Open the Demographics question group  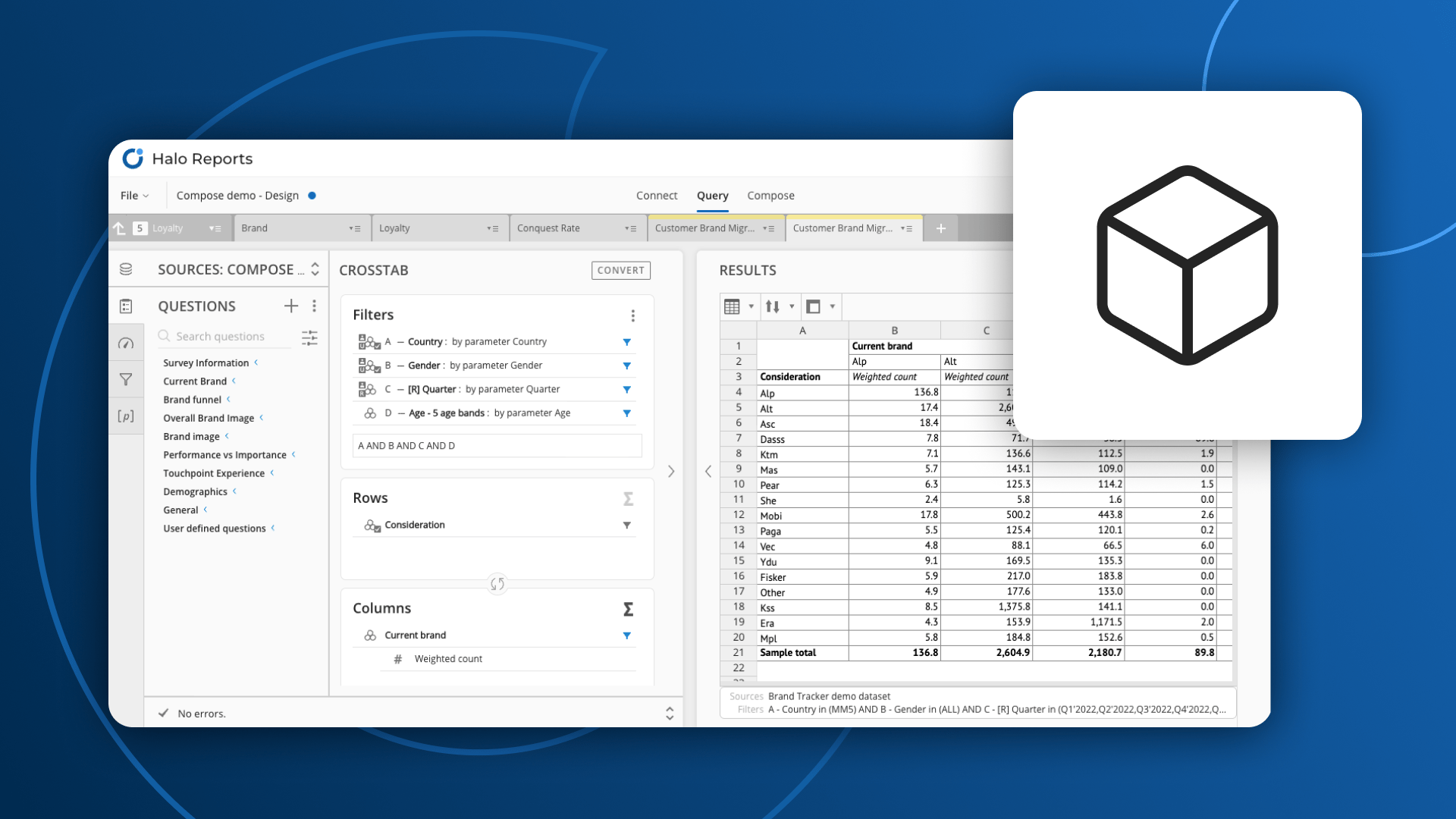tap(195, 491)
